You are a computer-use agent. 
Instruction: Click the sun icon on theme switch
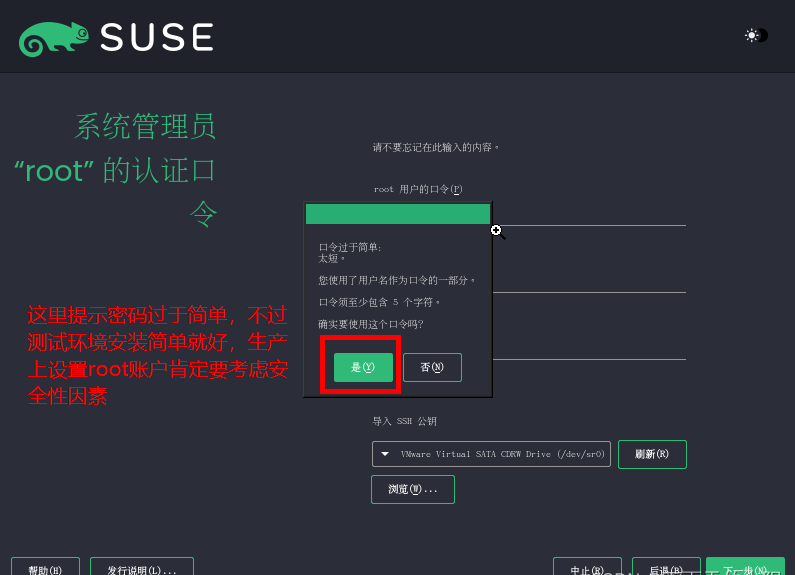click(x=751, y=35)
